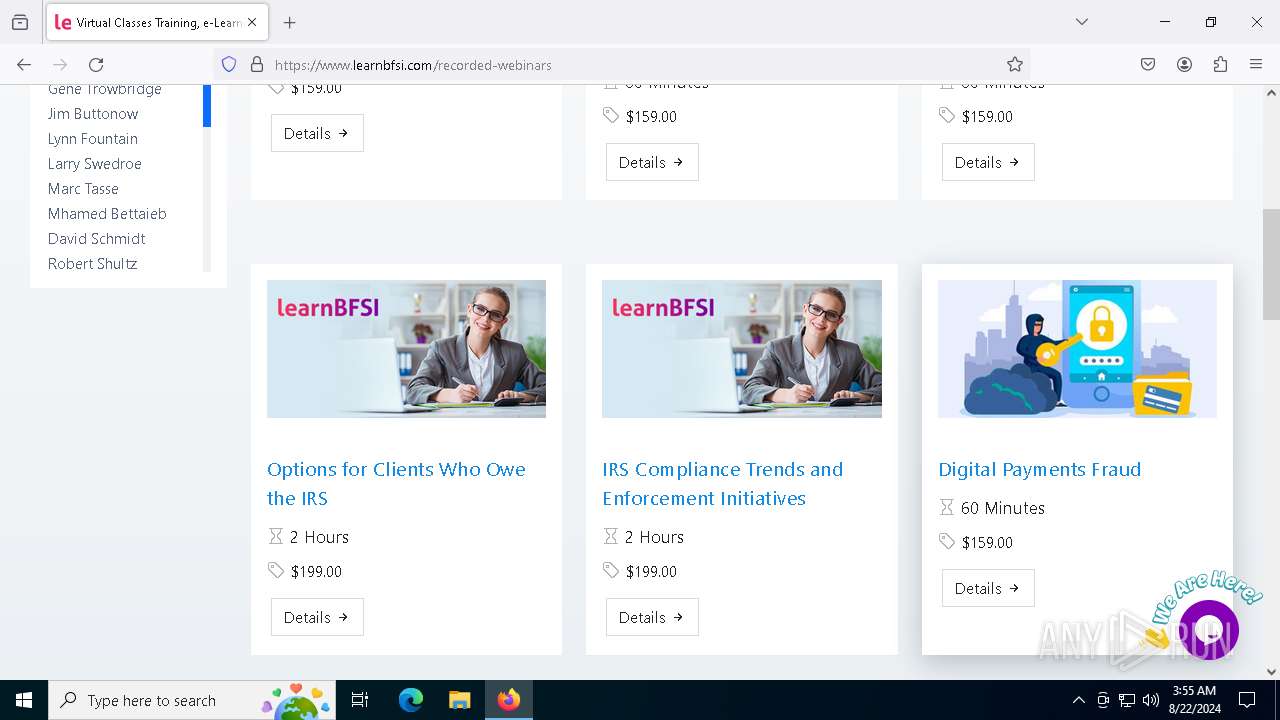Filter by speaker Larry Swedroe
This screenshot has height=720, width=1280.
pos(95,164)
